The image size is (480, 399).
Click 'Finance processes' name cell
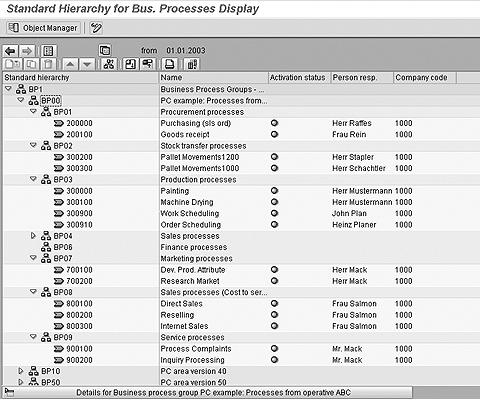pyautogui.click(x=194, y=247)
